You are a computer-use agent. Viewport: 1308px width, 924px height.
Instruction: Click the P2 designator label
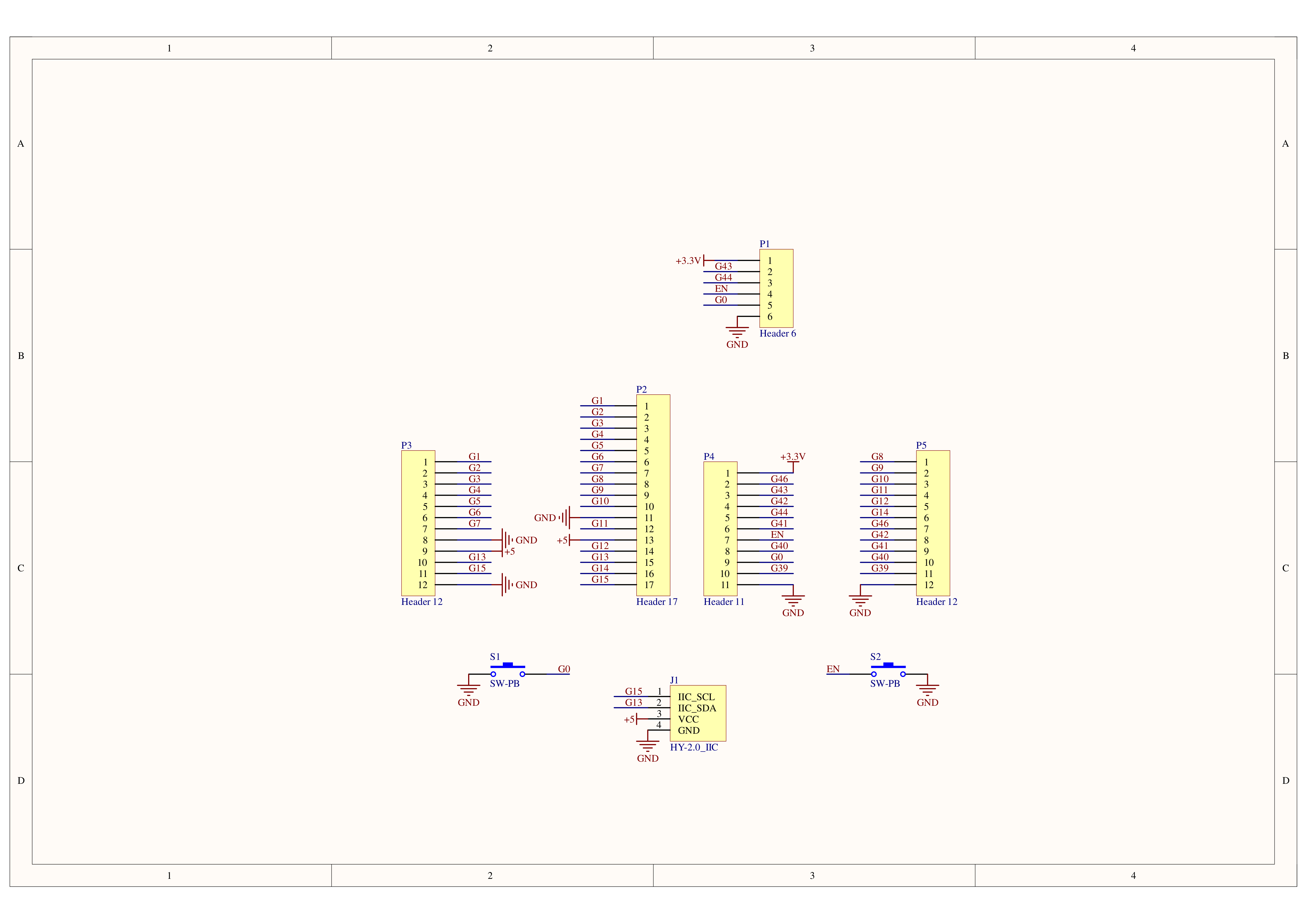641,390
